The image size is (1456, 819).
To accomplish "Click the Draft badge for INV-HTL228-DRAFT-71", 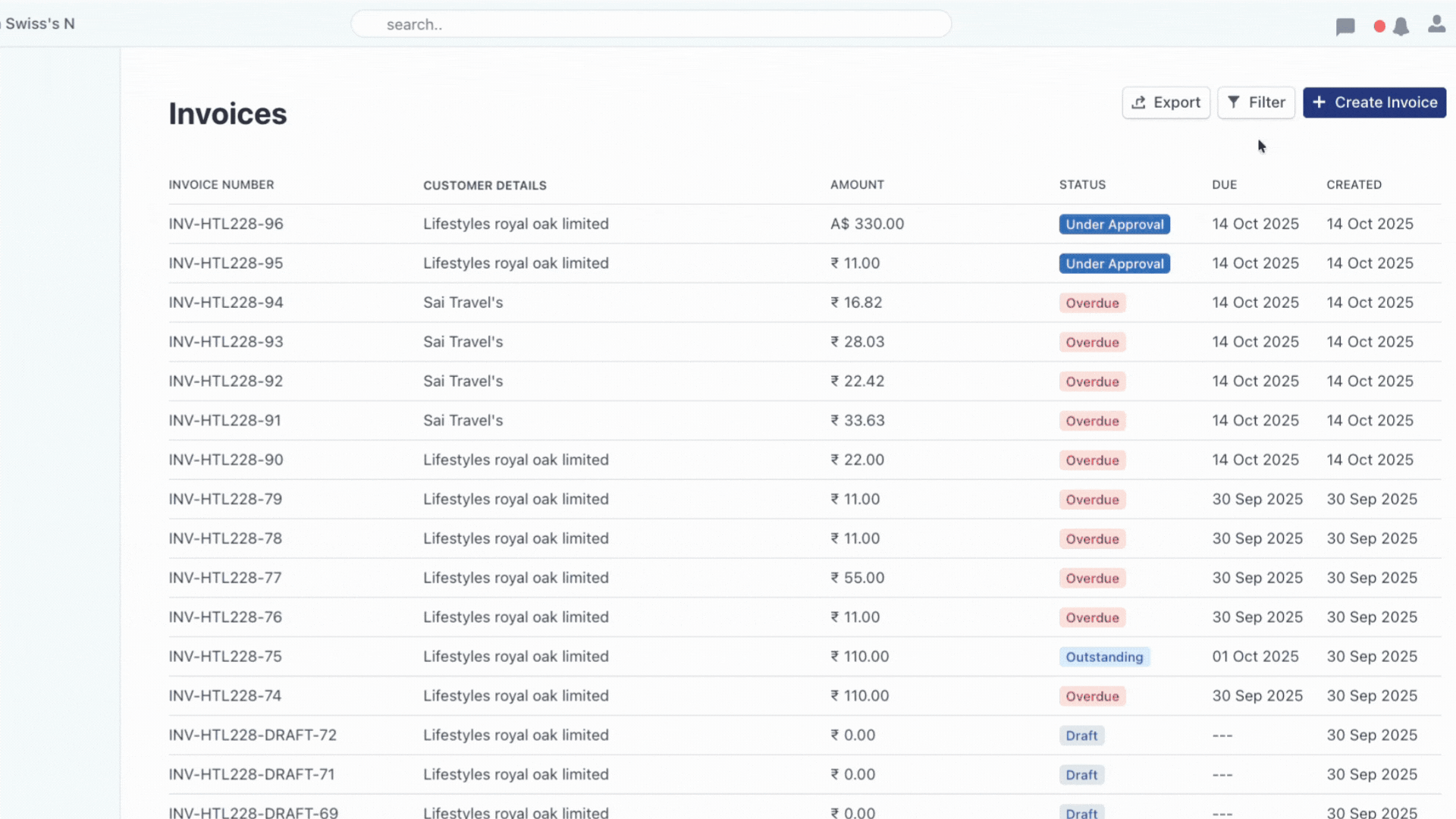I will click(1081, 774).
